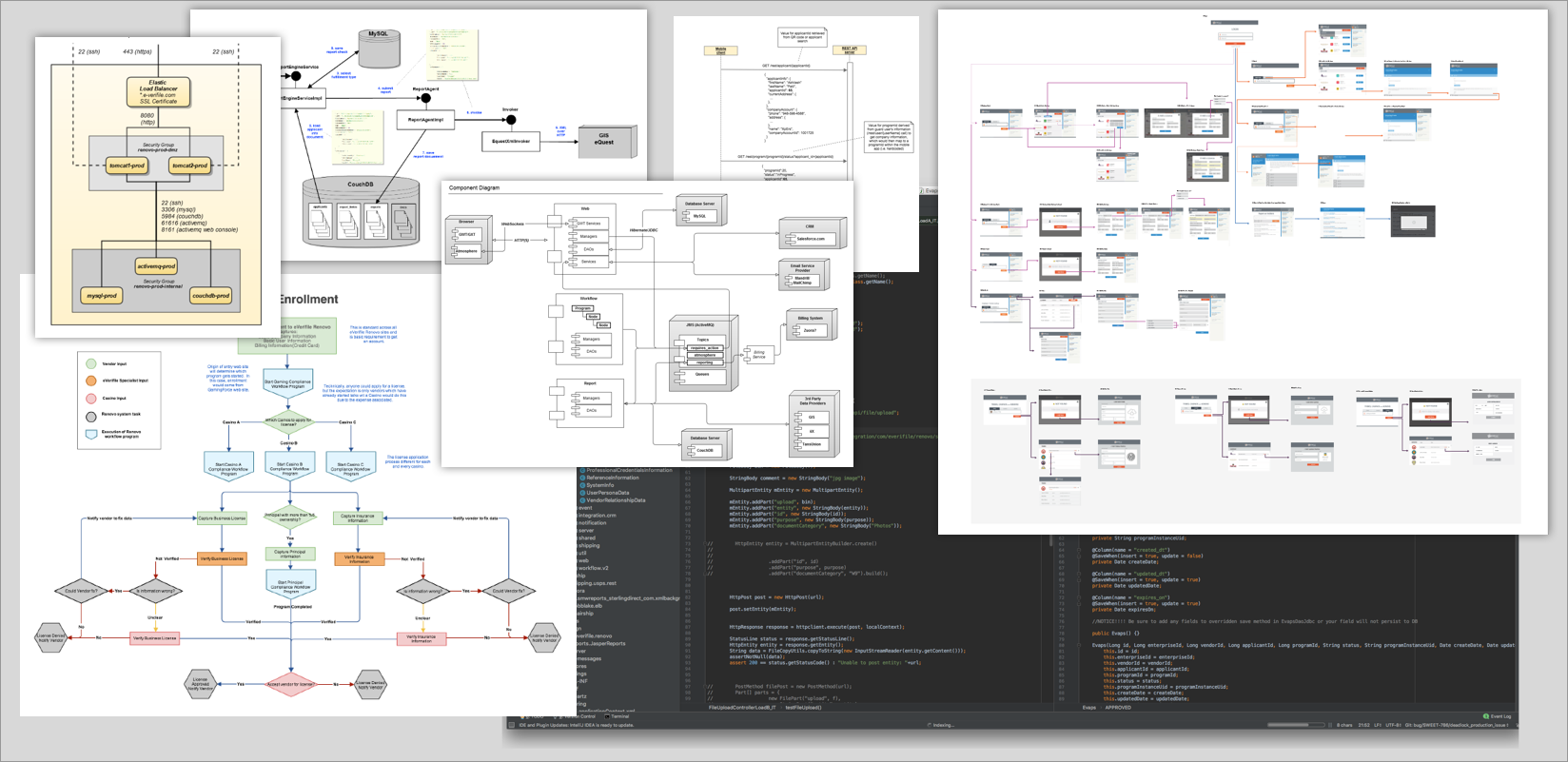Collapse created_dt annotation fold in Evaps
The image size is (1568, 762).
pos(1079,550)
